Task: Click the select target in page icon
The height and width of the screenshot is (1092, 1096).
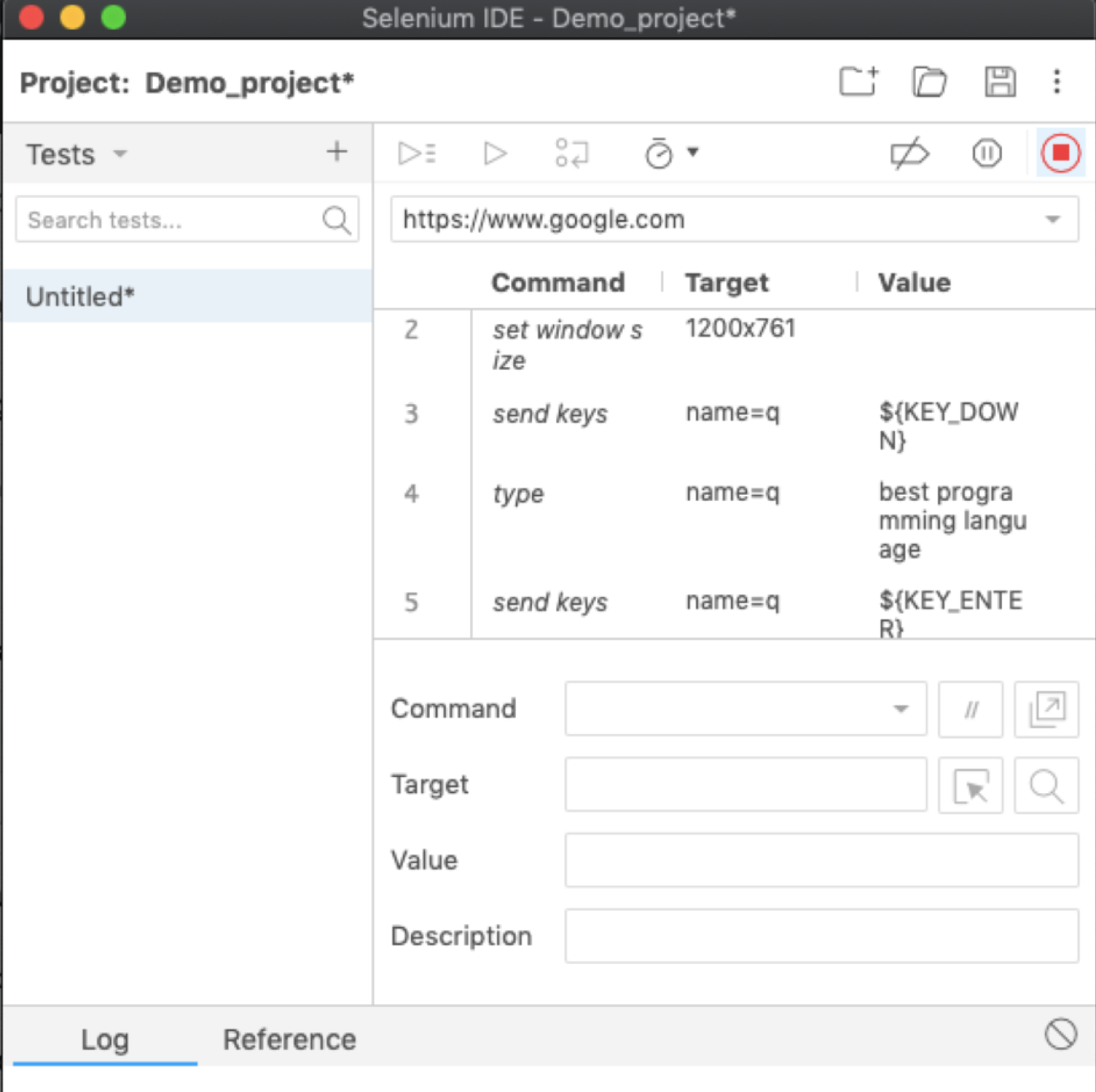Action: (970, 785)
